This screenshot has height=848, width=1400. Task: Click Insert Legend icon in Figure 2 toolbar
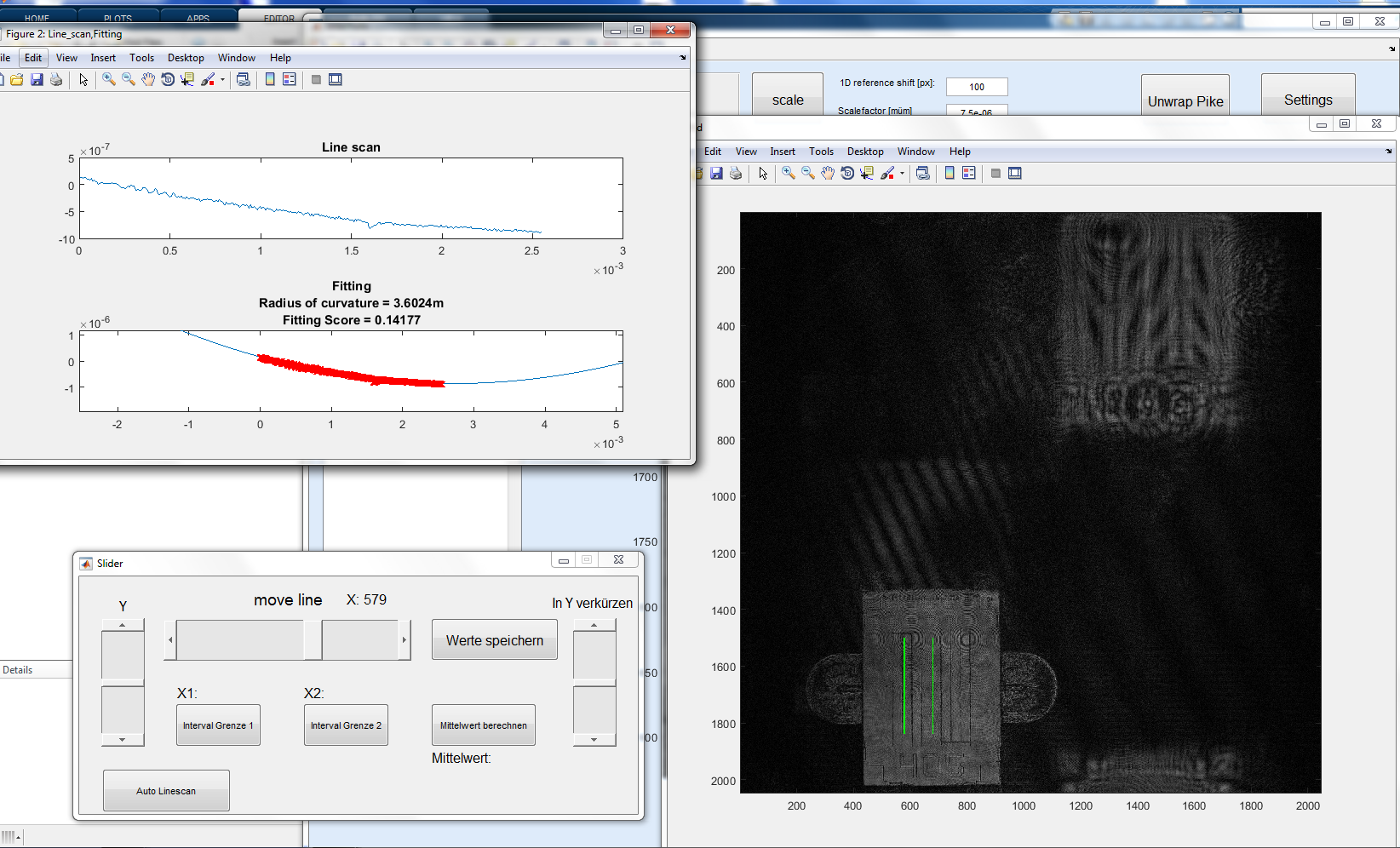click(x=290, y=79)
